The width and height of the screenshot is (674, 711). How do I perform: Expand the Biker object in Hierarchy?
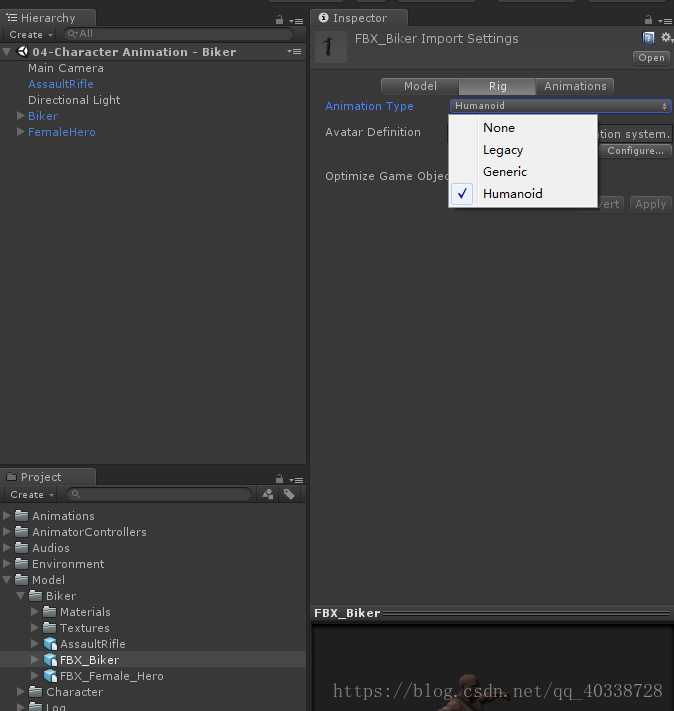(20, 116)
